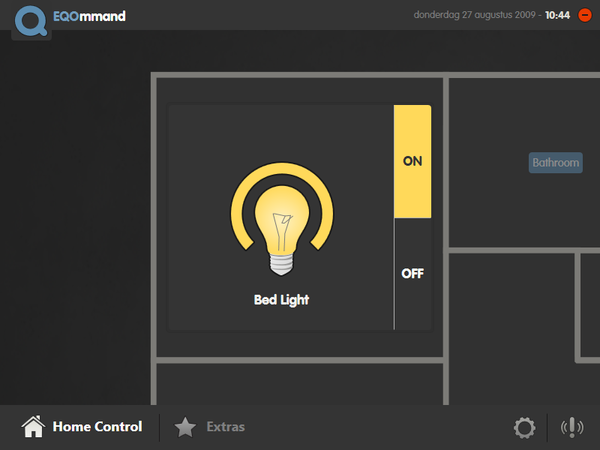Open the Home Control tab
Screen dimensions: 600x450
[82, 427]
